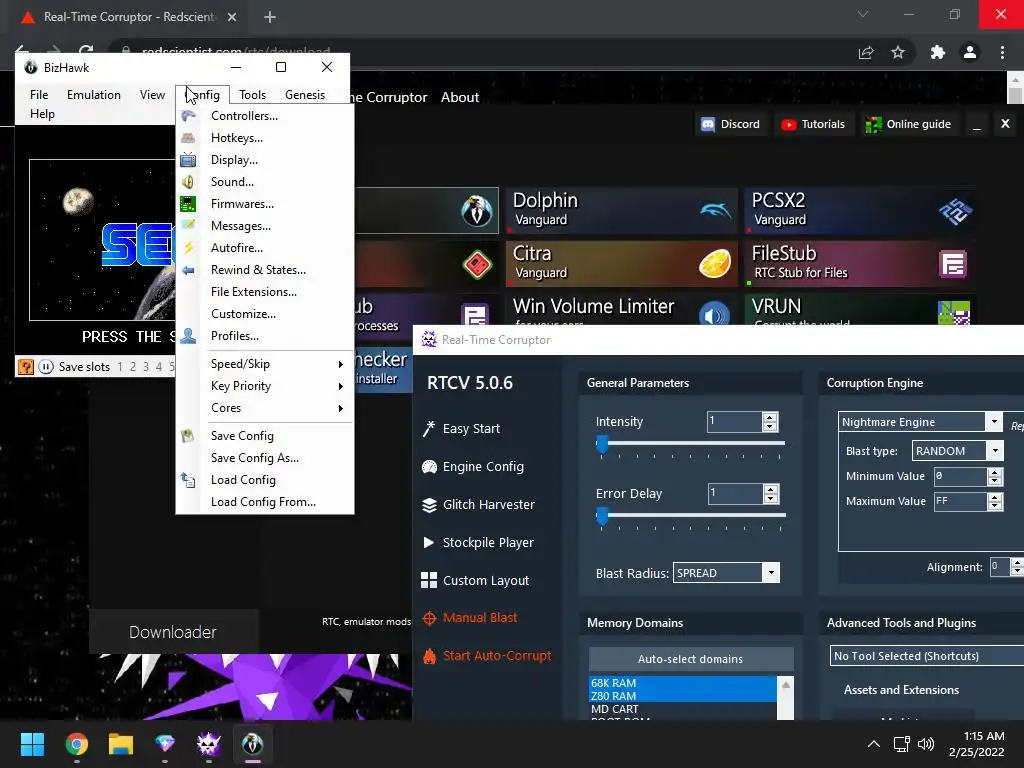Click the Maximum Value FF field
The image size is (1024, 768).
[960, 502]
